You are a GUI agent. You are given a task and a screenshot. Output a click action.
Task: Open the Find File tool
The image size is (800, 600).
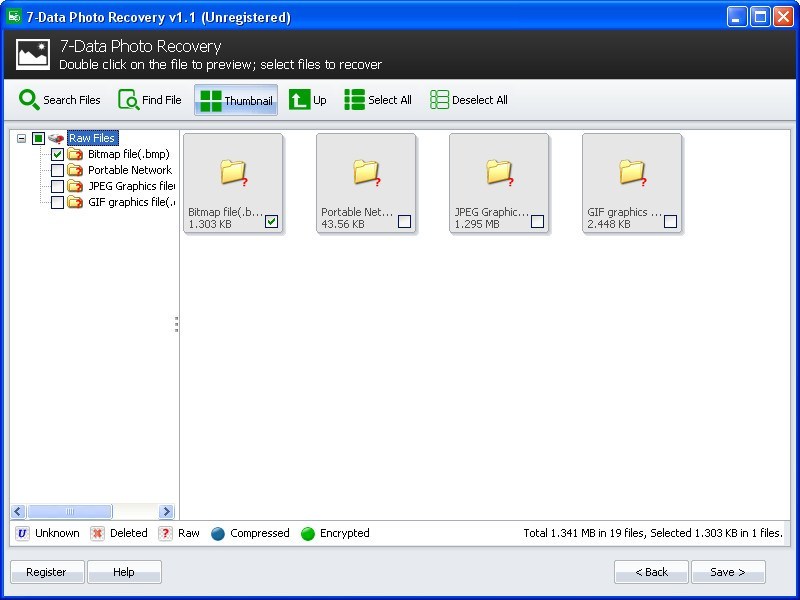[x=128, y=100]
